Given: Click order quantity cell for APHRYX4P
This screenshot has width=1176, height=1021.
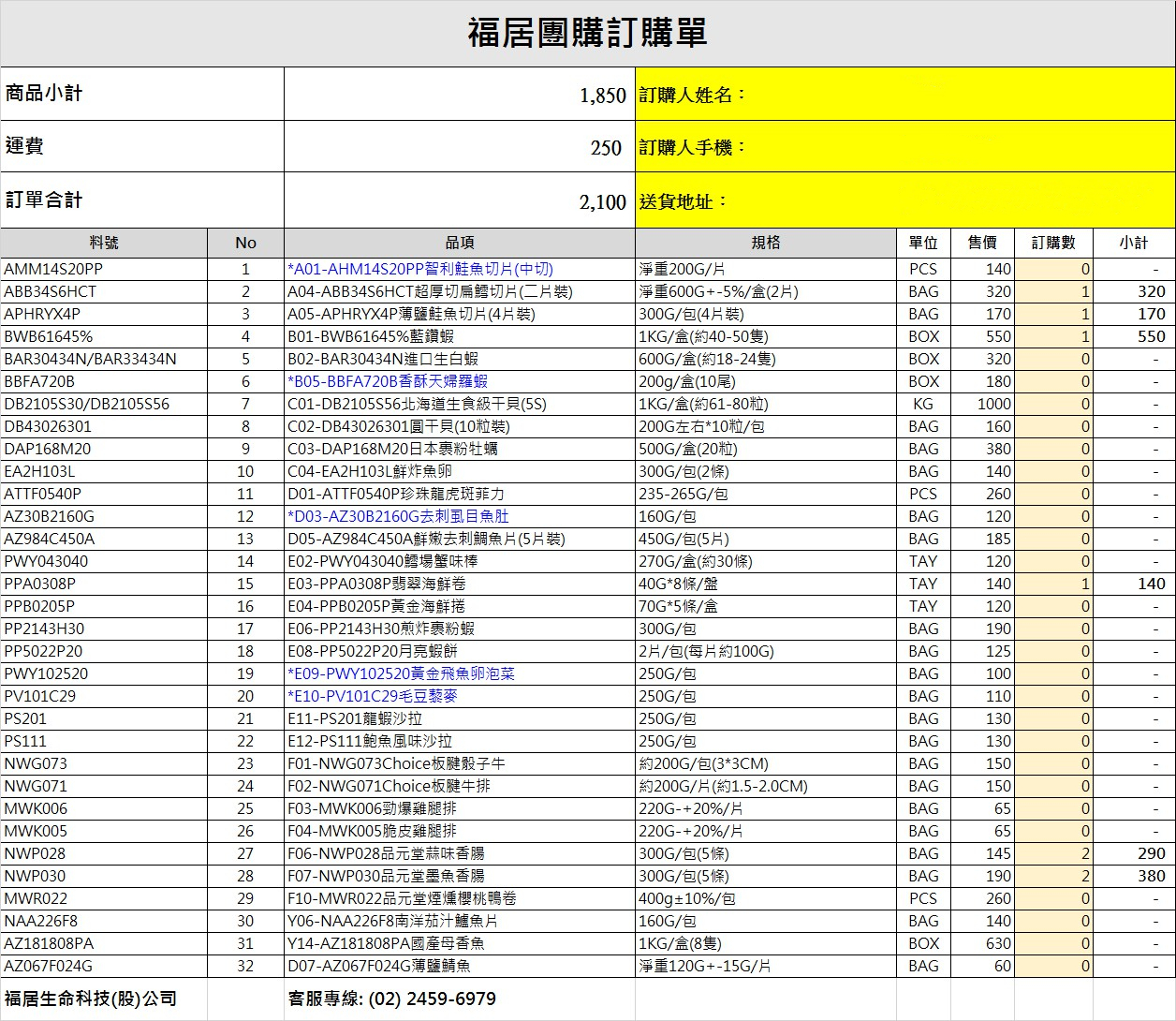Looking at the screenshot, I should click(1053, 314).
